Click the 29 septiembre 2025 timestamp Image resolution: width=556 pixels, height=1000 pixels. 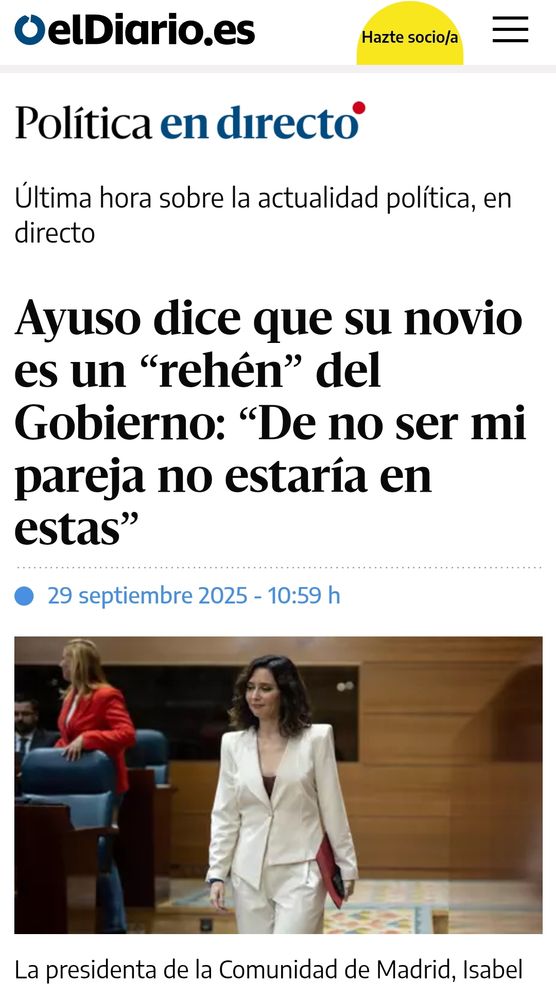coord(194,596)
